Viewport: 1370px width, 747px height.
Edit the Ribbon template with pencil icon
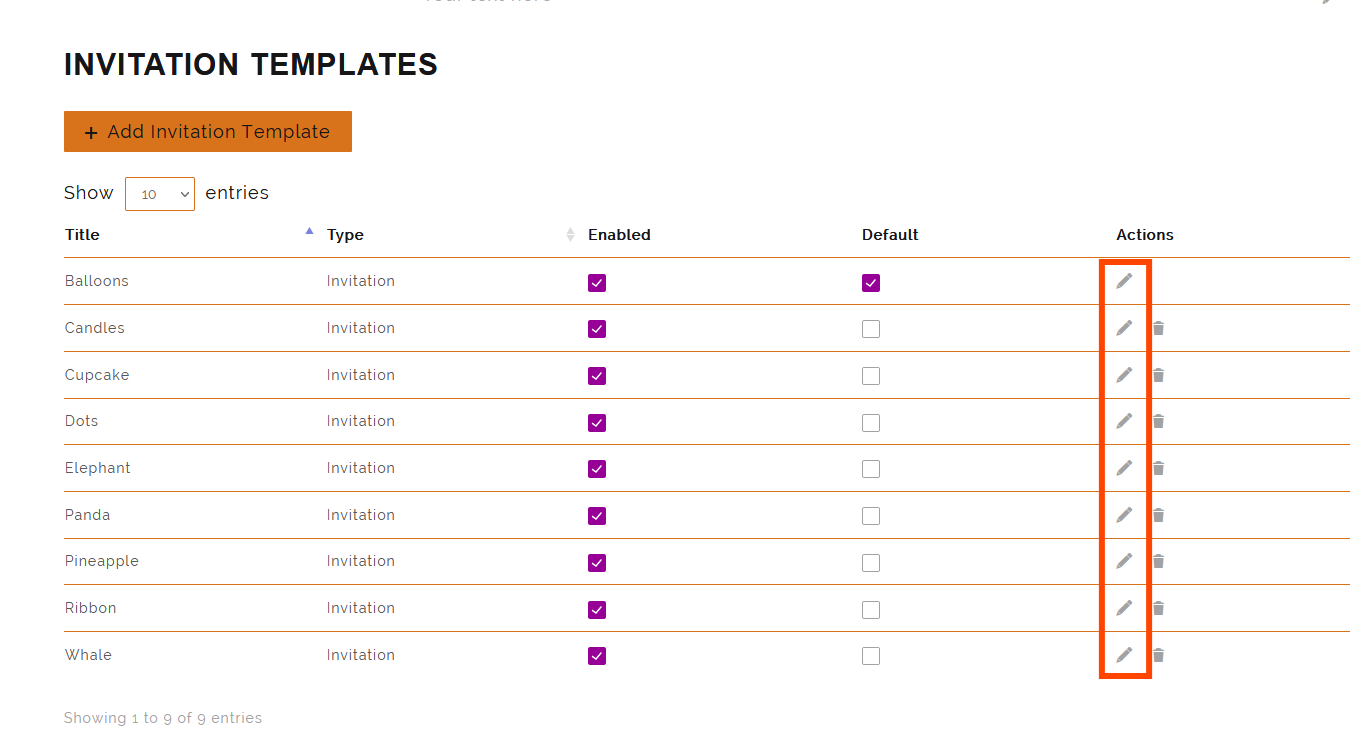[1125, 608]
